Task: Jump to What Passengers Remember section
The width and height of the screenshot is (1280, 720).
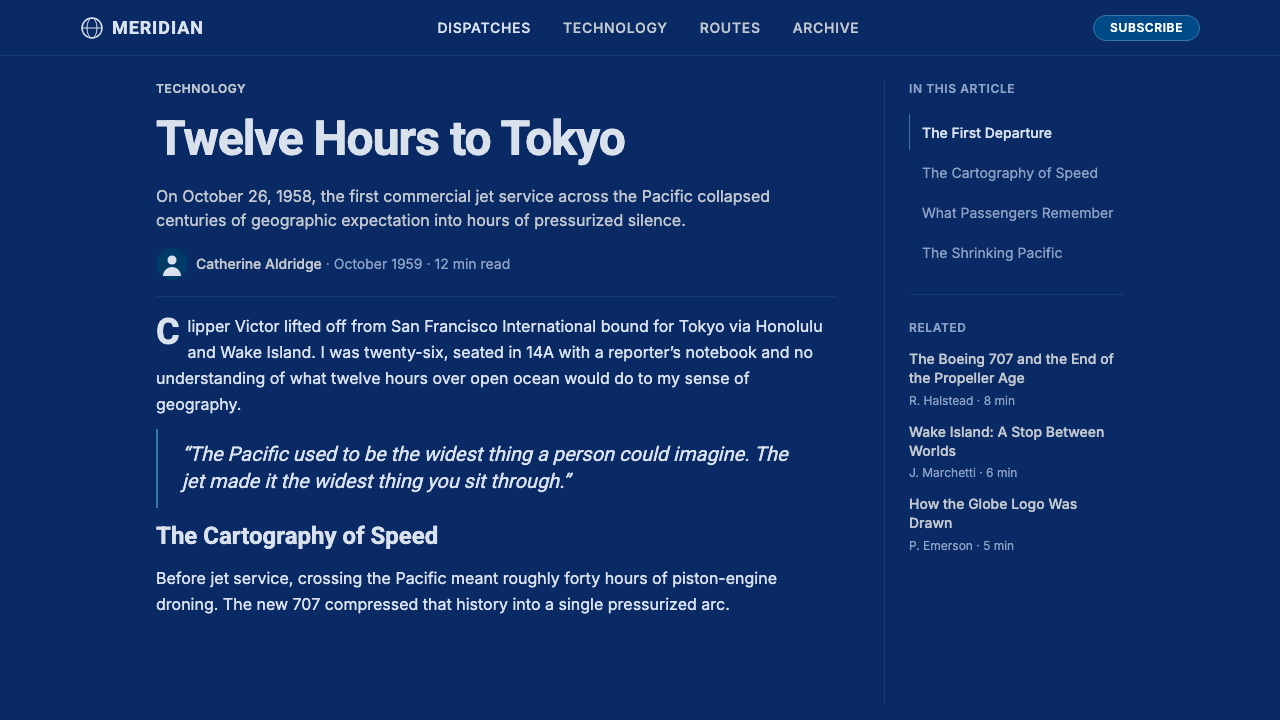Action: point(1017,213)
